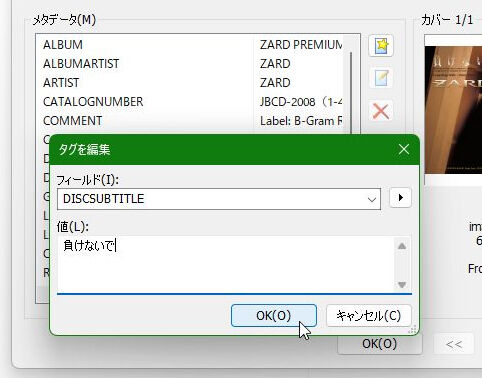The height and width of the screenshot is (378, 482).
Task: Click the edit tag pencil icon
Action: click(381, 78)
